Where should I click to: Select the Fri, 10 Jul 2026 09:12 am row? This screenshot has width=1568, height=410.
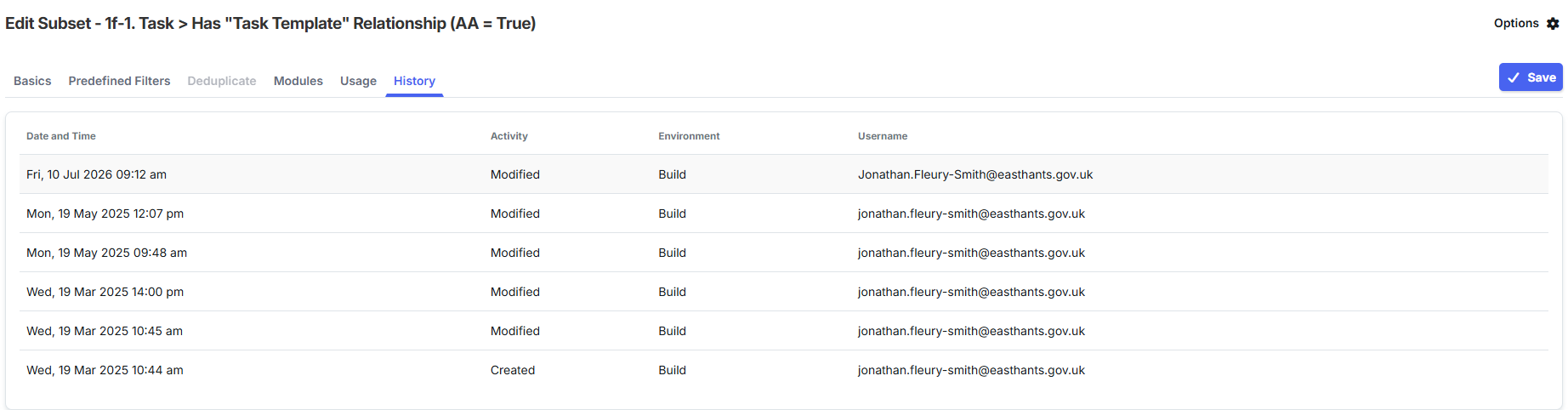(784, 174)
